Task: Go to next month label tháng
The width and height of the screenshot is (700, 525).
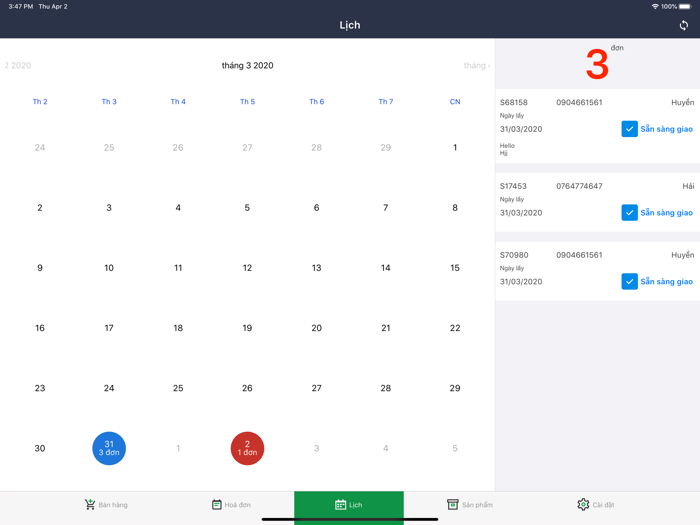Action: (x=476, y=66)
